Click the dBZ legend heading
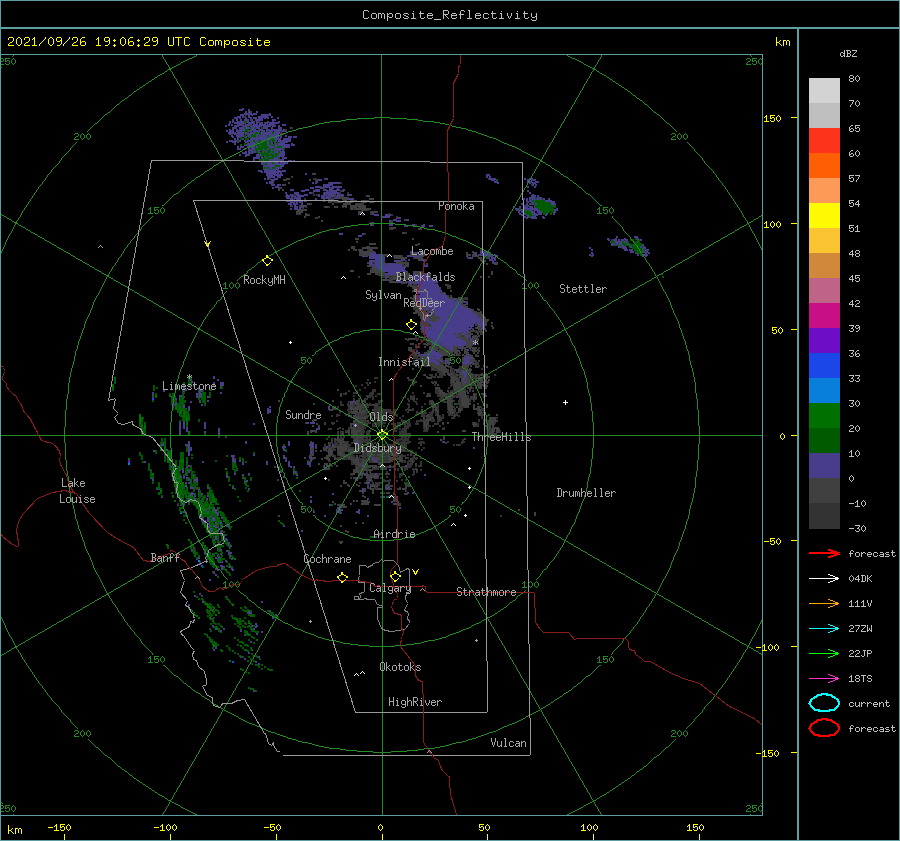Image resolution: width=900 pixels, height=841 pixels. tap(848, 54)
